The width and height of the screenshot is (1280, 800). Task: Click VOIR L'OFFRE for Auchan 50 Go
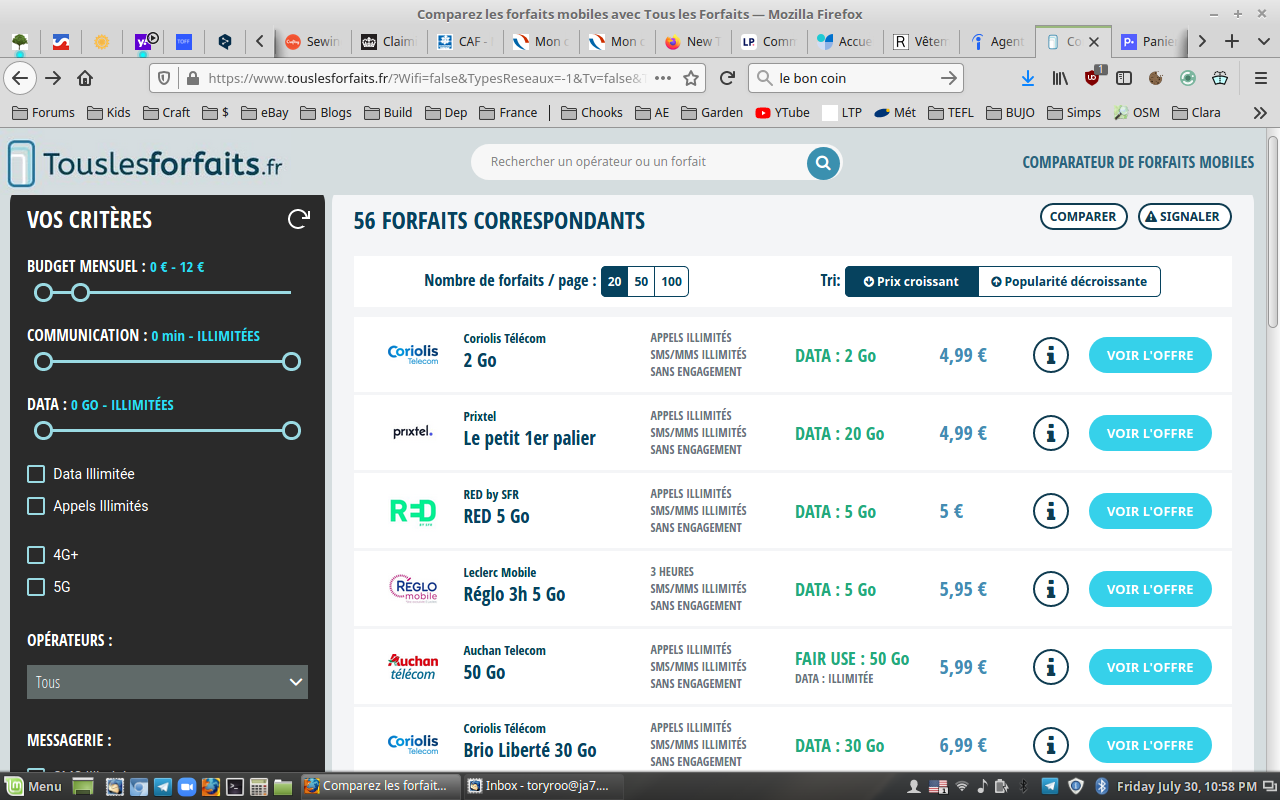pos(1150,667)
